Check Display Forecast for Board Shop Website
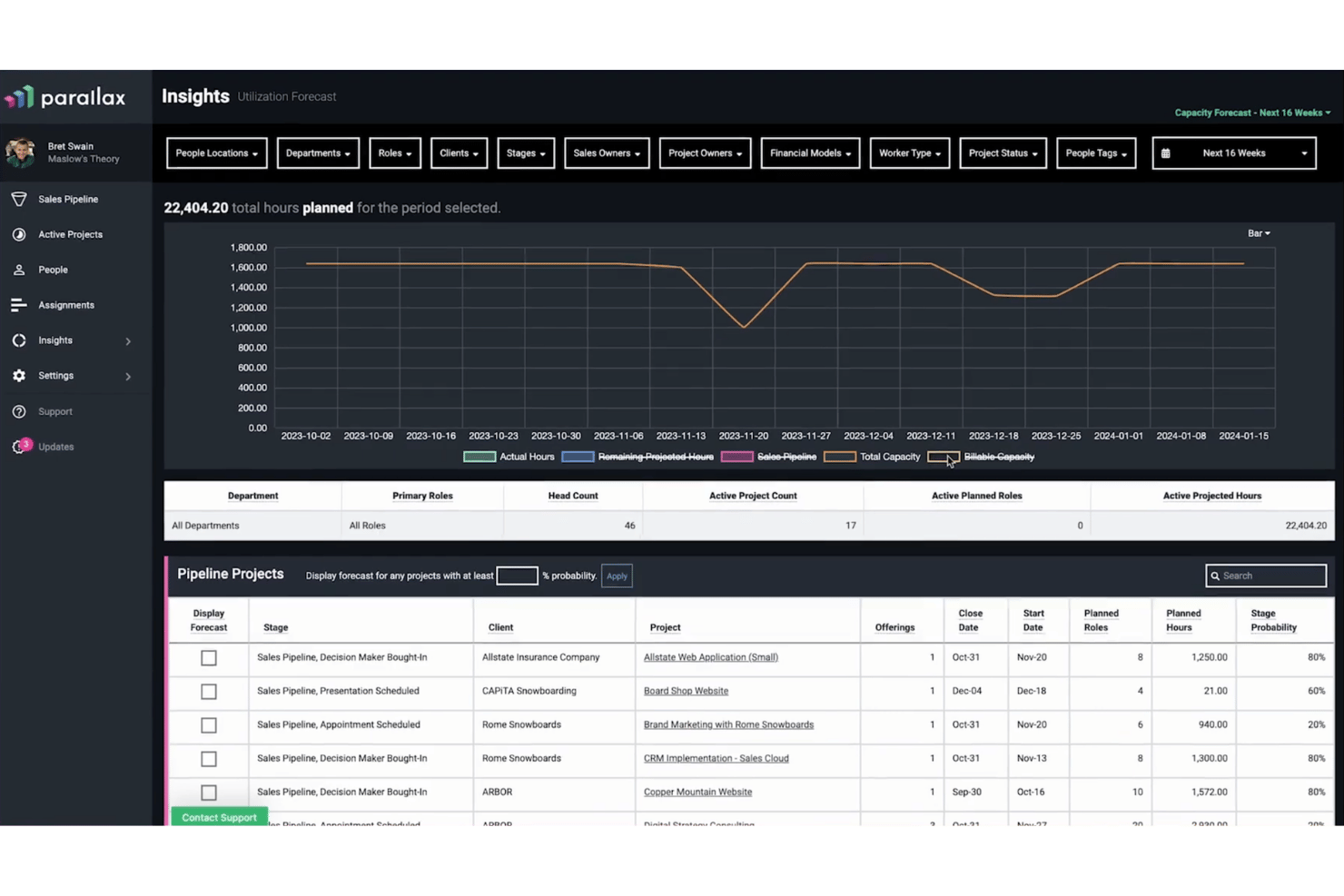Screen dimensions: 1344x896 click(x=209, y=692)
